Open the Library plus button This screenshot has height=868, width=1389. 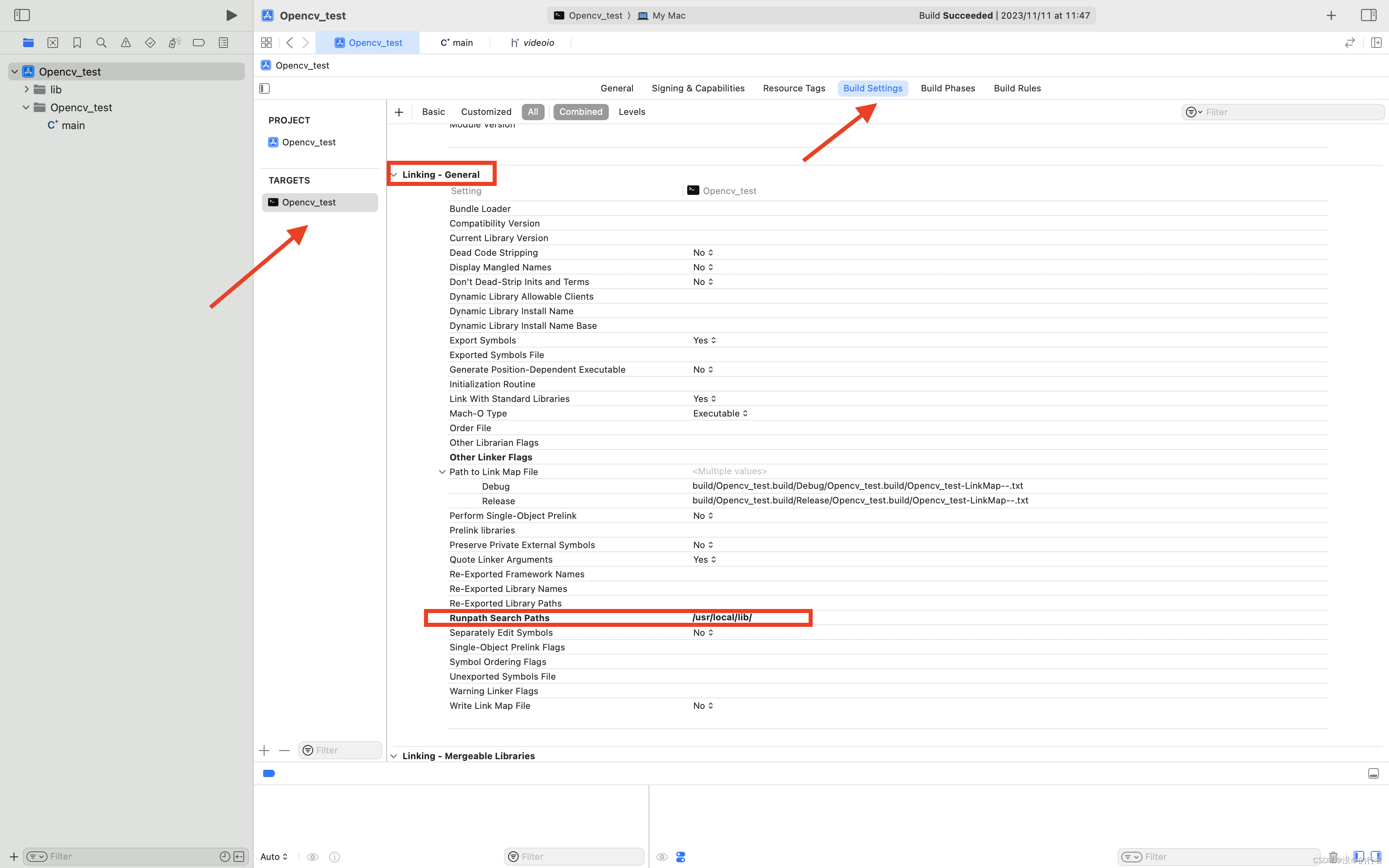click(1331, 15)
